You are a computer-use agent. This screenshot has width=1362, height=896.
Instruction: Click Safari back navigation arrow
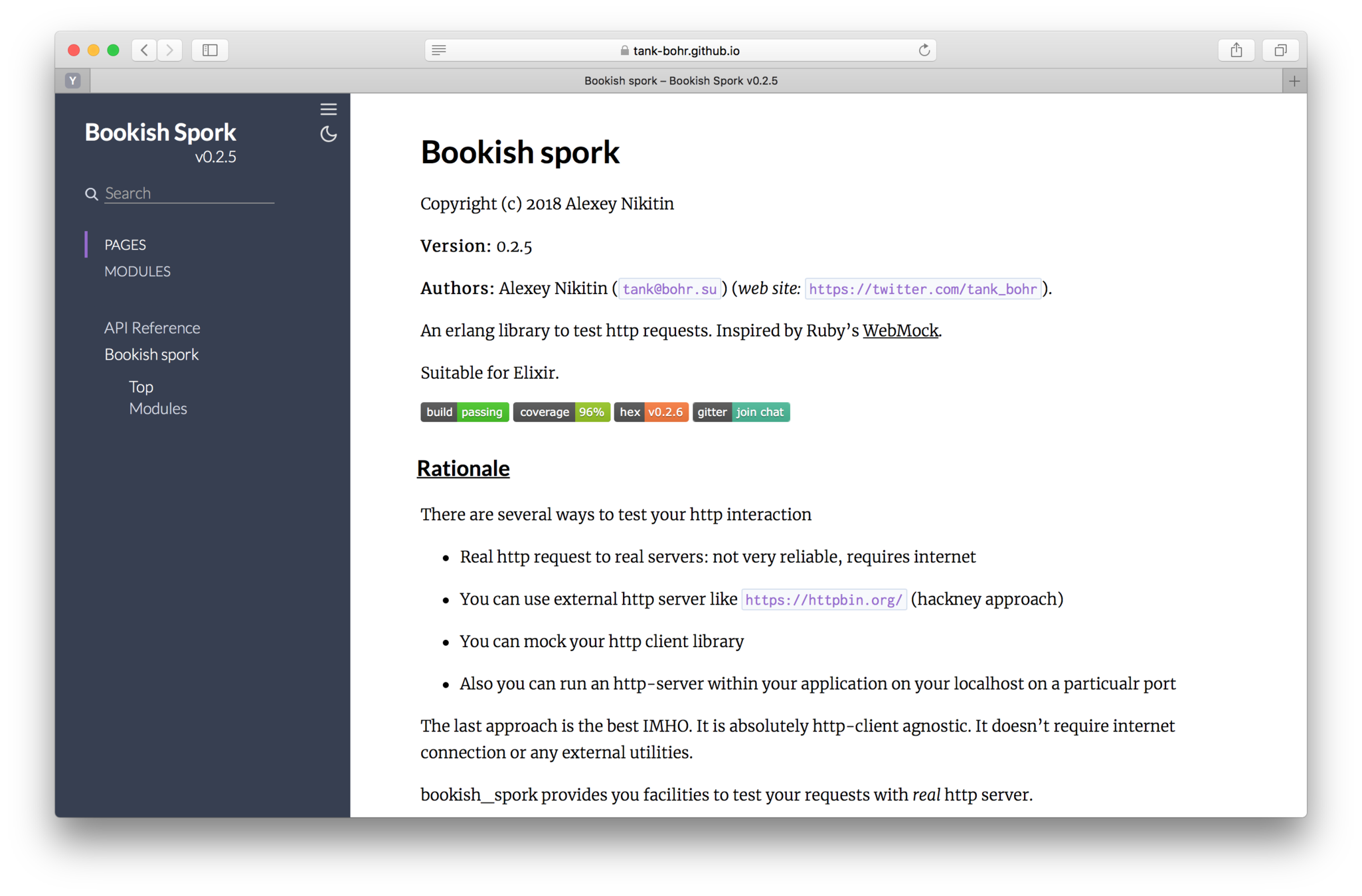coord(144,50)
